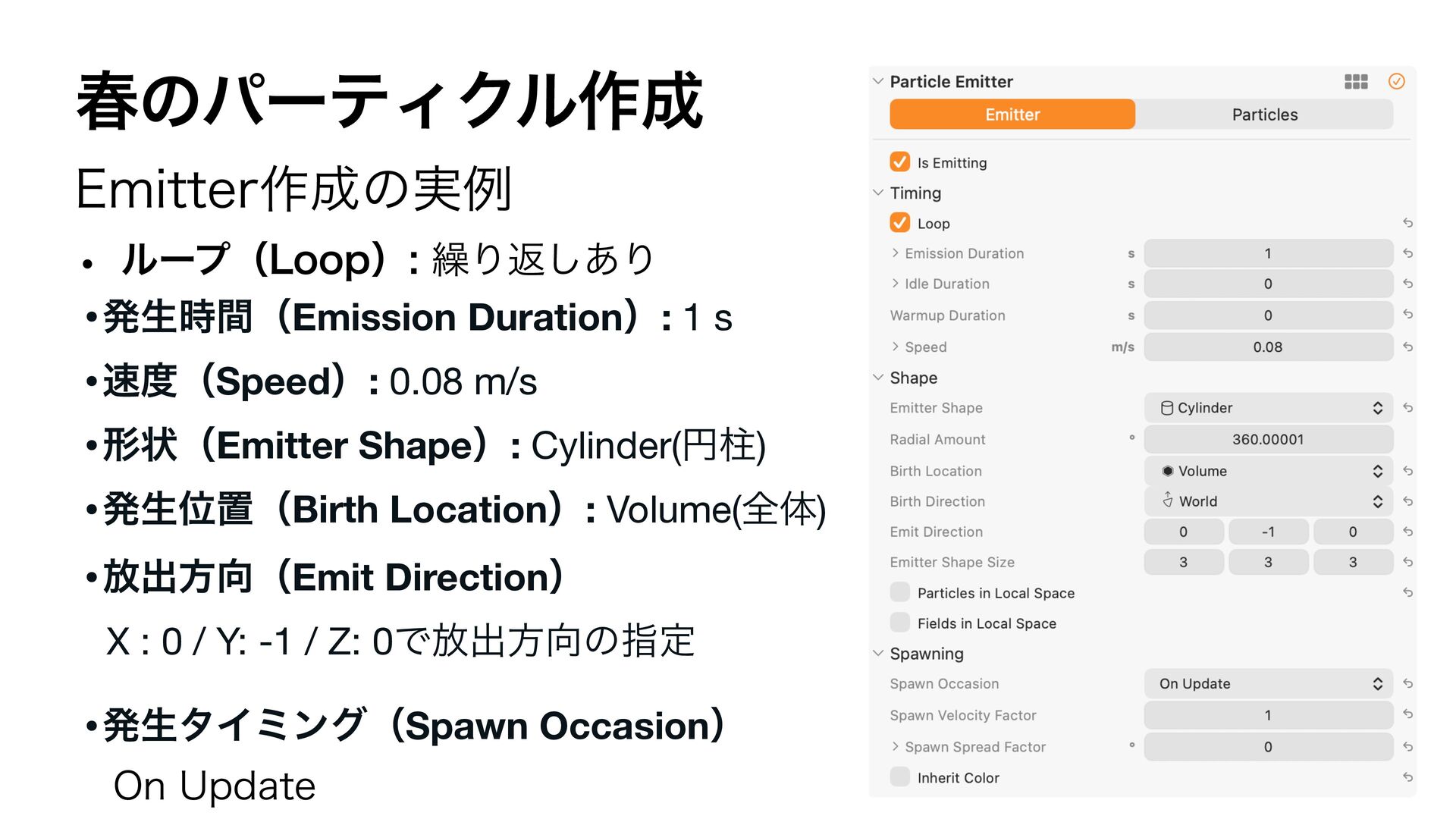
Task: Collapse the Timing section
Action: point(878,193)
